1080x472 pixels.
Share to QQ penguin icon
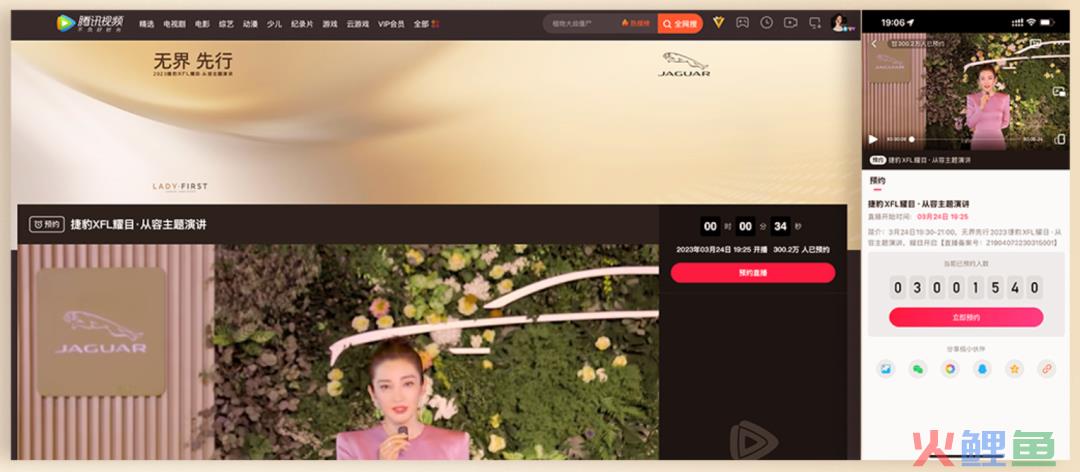coord(982,369)
